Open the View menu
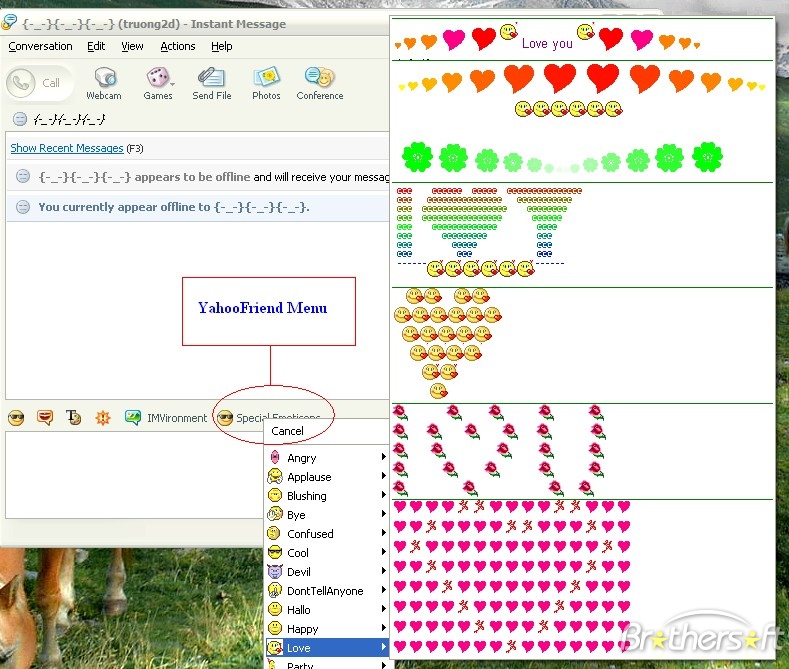 132,46
